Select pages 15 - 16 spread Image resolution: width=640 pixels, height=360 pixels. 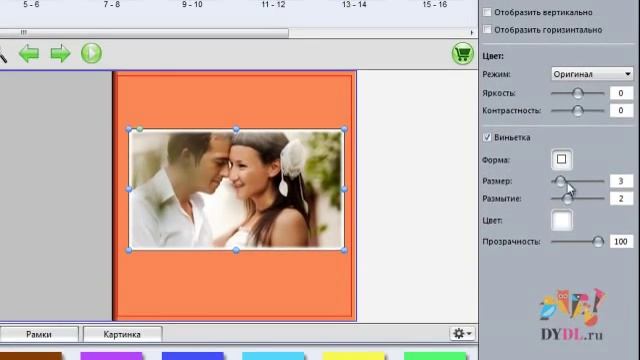point(435,4)
